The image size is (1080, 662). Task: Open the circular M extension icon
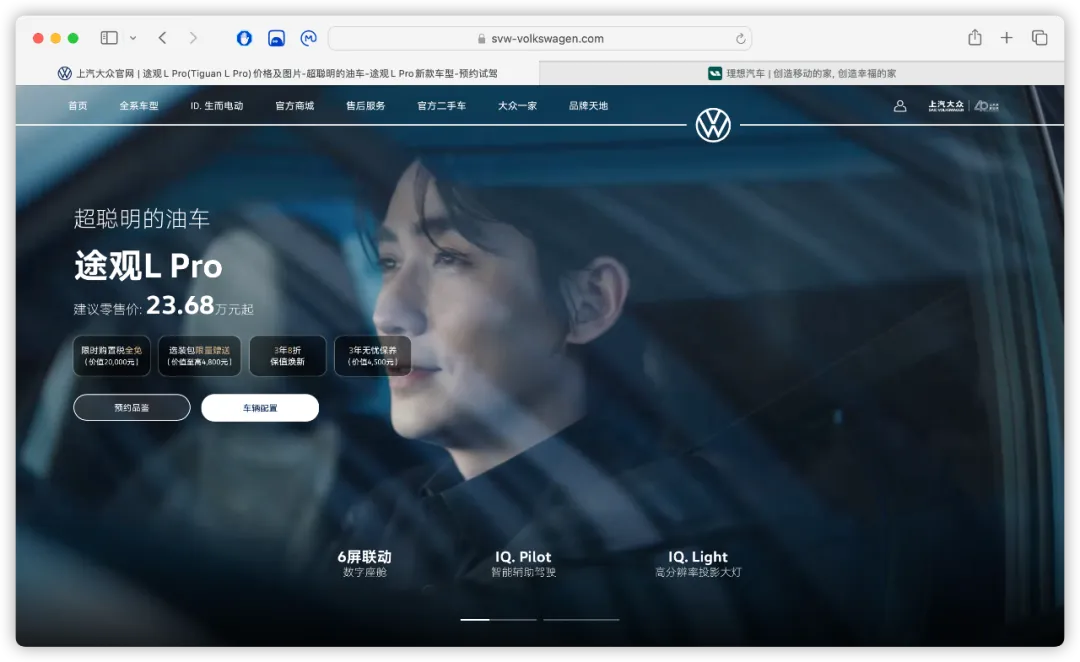[309, 38]
